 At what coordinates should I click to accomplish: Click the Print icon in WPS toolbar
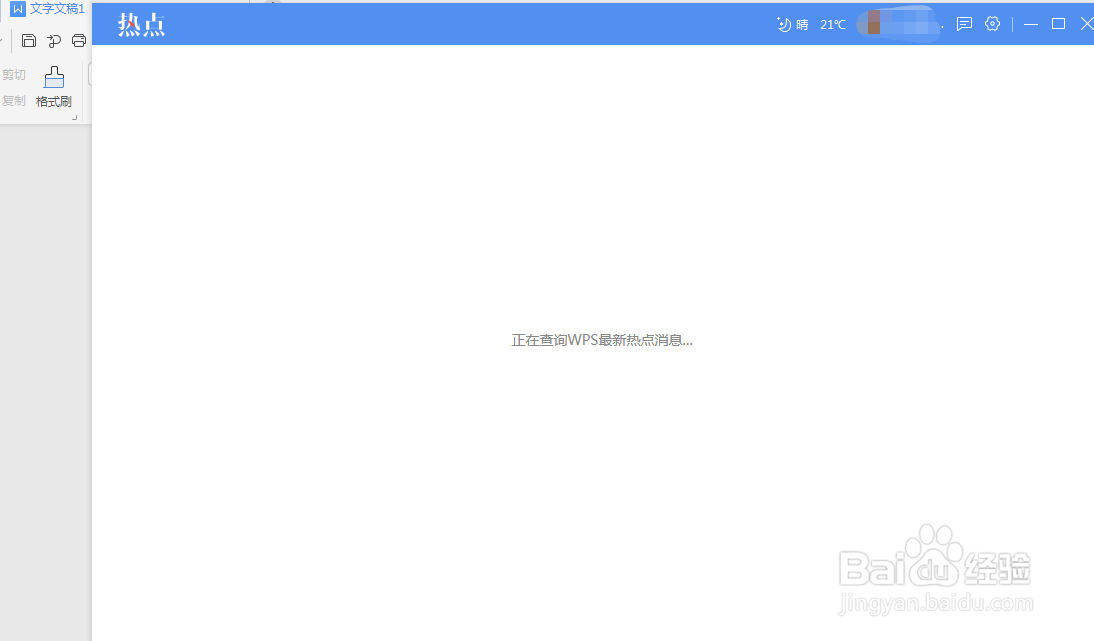79,40
